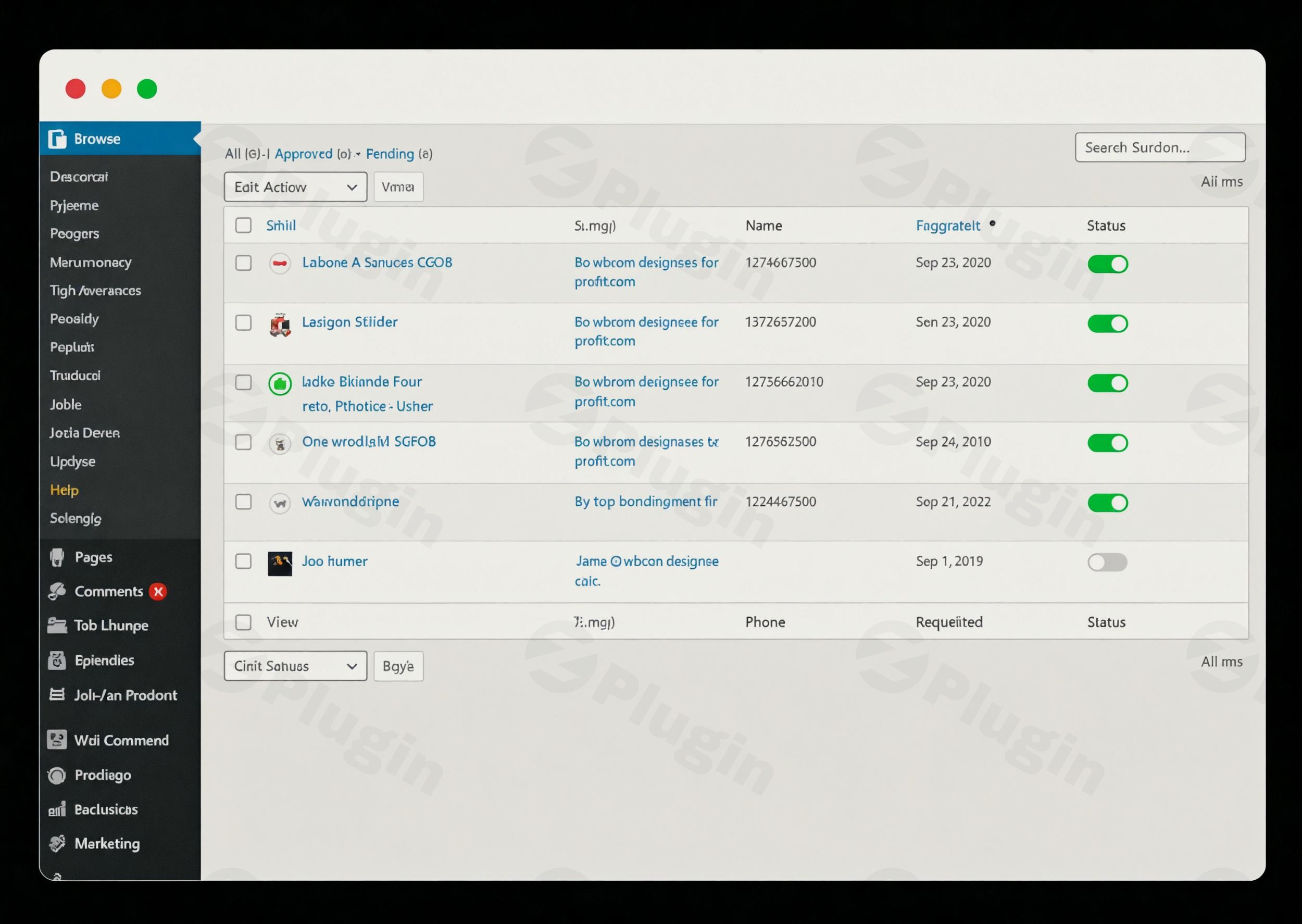This screenshot has height=924, width=1302.
Task: Click the Epiendies sidebar icon
Action: [57, 660]
